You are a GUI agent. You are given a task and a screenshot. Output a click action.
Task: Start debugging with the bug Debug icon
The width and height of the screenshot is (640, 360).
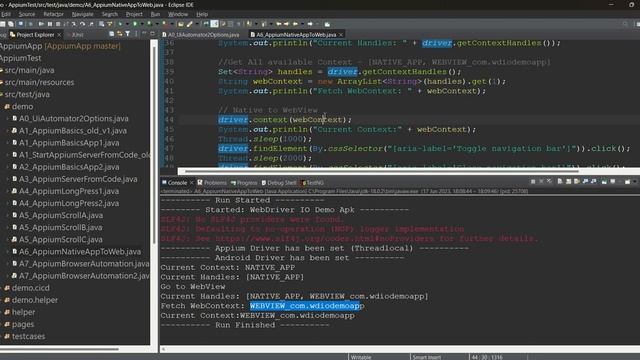click(x=120, y=24)
